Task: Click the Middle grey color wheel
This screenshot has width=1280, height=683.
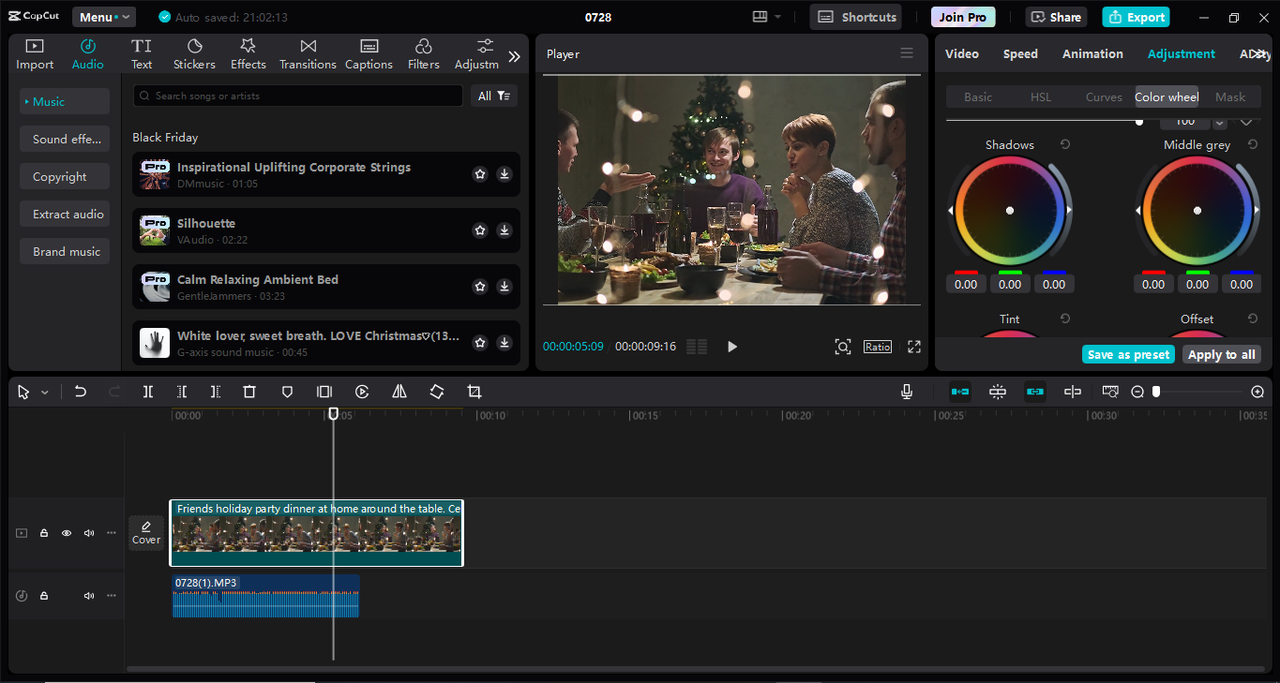Action: (x=1197, y=210)
